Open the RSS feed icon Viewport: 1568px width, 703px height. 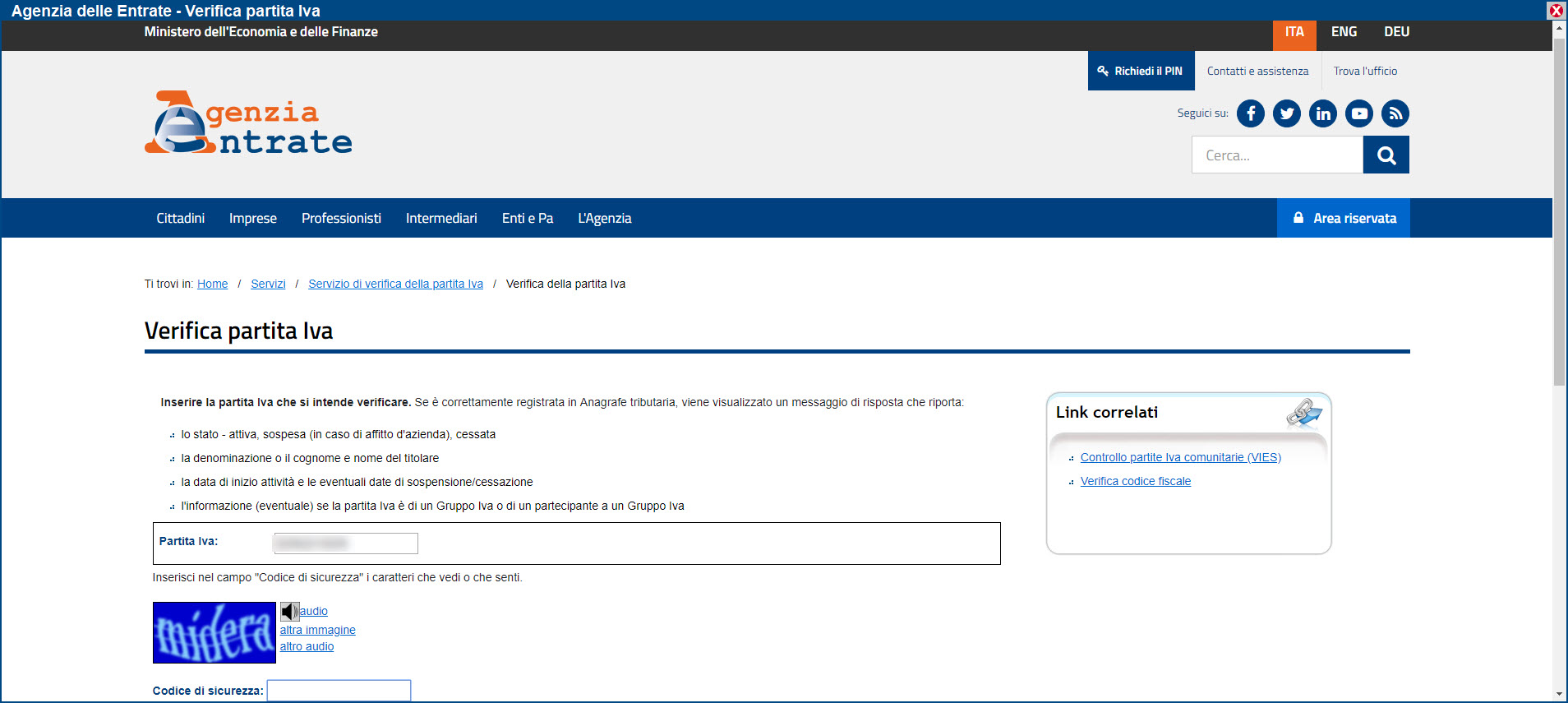[1395, 113]
